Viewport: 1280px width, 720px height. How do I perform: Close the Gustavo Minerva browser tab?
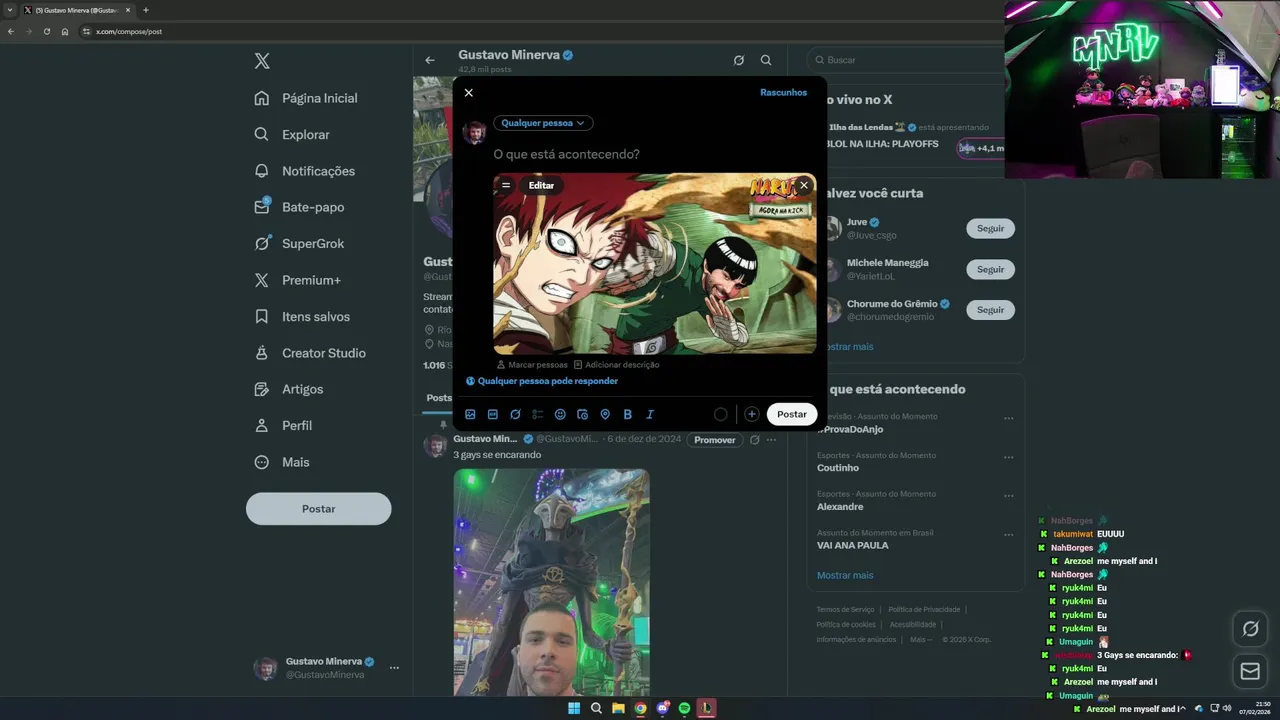pos(128,10)
